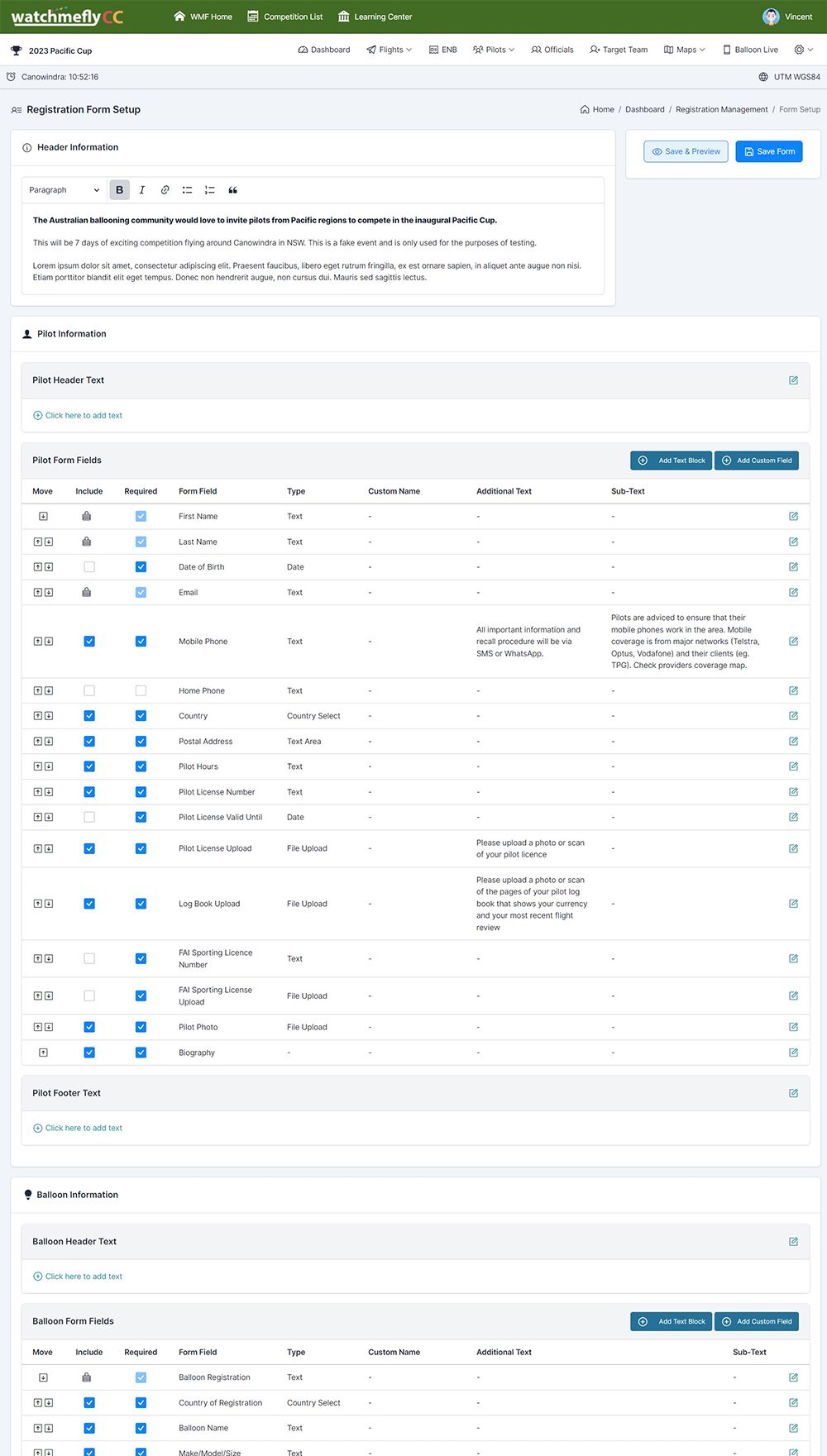
Task: Apply bulleted list formatting
Action: 187,190
